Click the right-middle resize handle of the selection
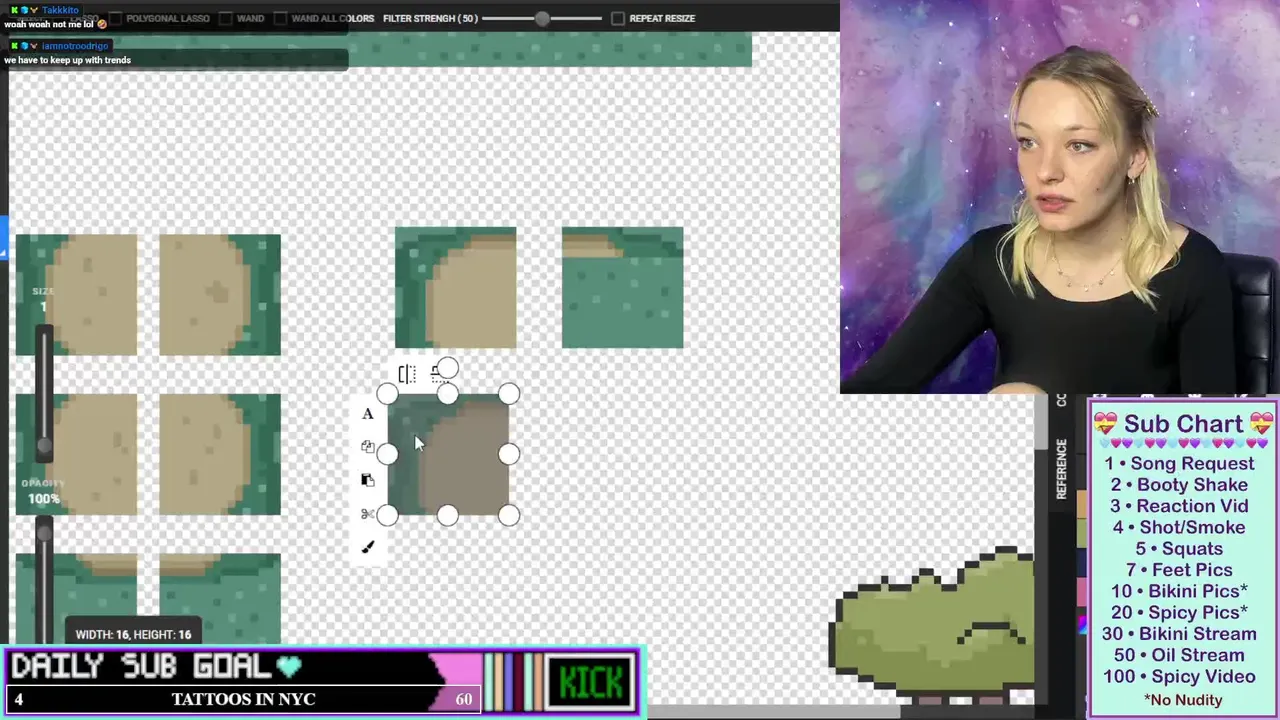The height and width of the screenshot is (720, 1280). [x=509, y=454]
